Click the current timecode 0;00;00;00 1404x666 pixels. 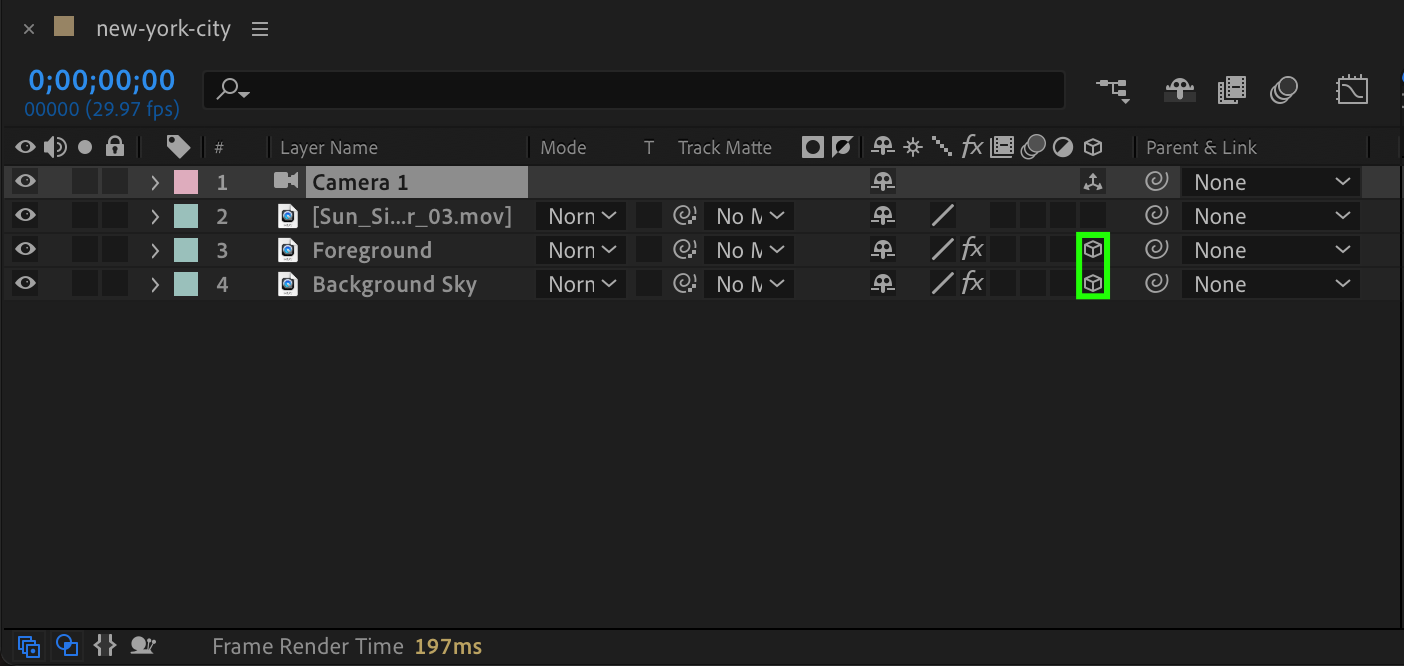coord(101,80)
